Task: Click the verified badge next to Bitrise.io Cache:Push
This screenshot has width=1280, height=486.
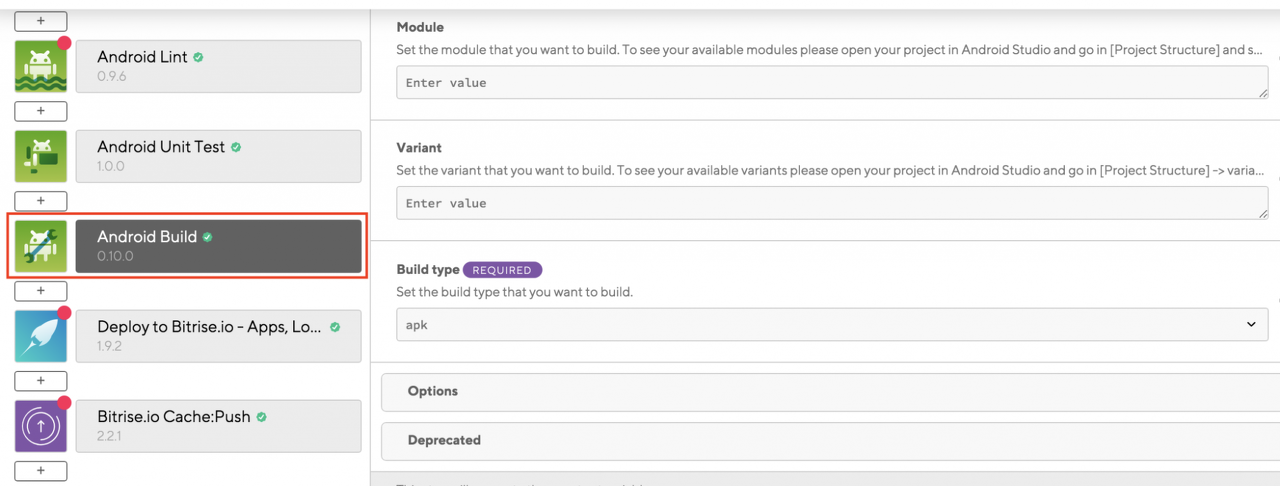Action: tap(261, 417)
